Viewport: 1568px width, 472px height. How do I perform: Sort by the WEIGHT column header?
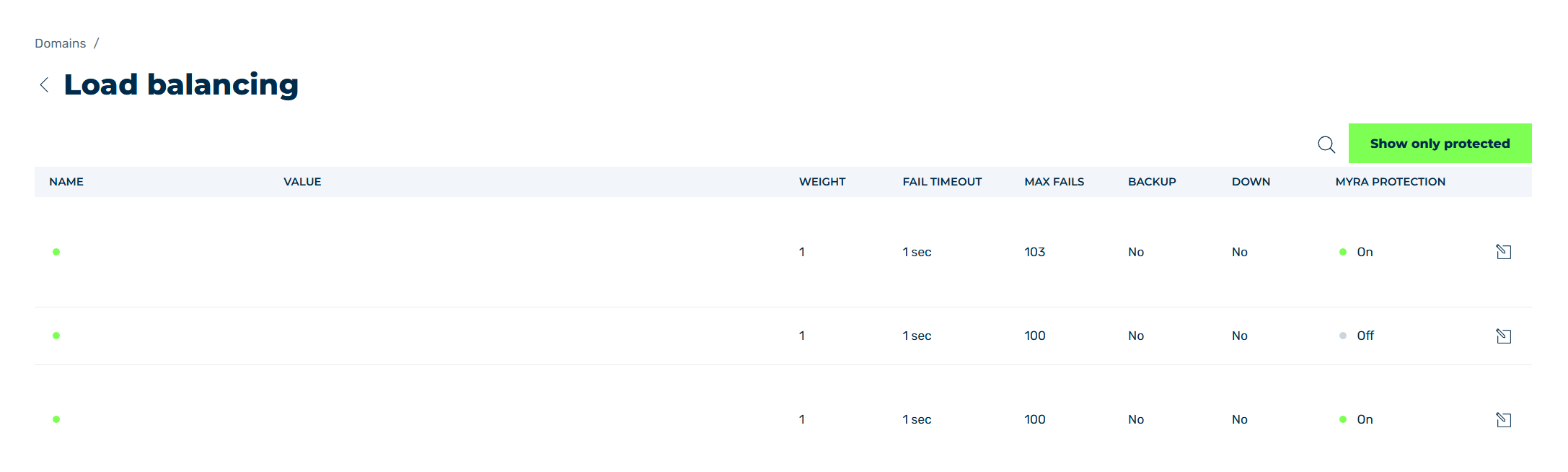coord(822,182)
